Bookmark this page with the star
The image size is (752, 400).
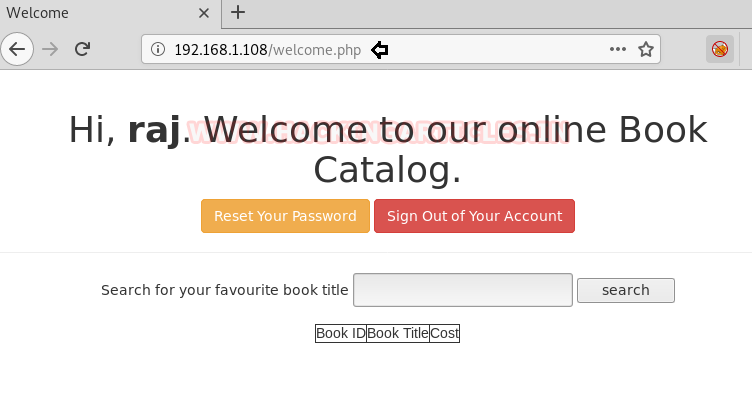coord(646,49)
